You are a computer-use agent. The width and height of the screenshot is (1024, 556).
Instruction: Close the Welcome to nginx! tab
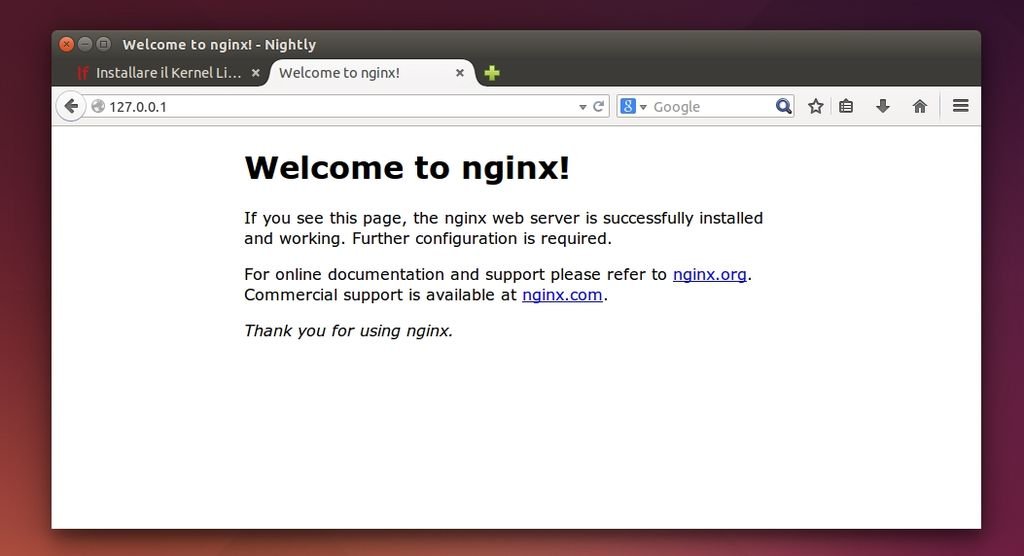click(x=460, y=73)
